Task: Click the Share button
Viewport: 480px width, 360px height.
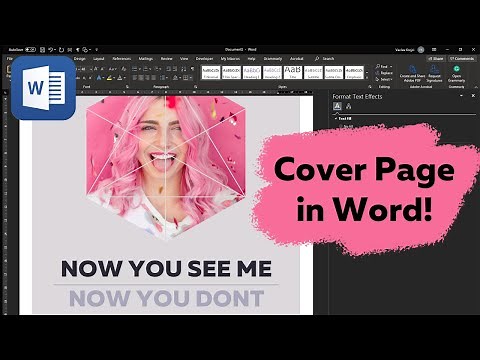Action: 436,59
